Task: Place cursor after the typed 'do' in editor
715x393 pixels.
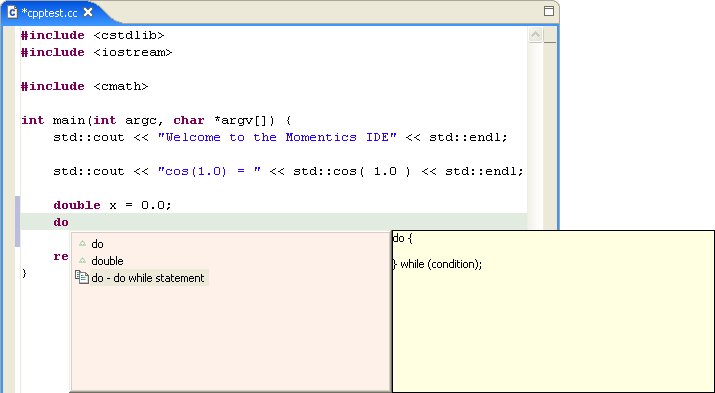Action: click(69, 222)
